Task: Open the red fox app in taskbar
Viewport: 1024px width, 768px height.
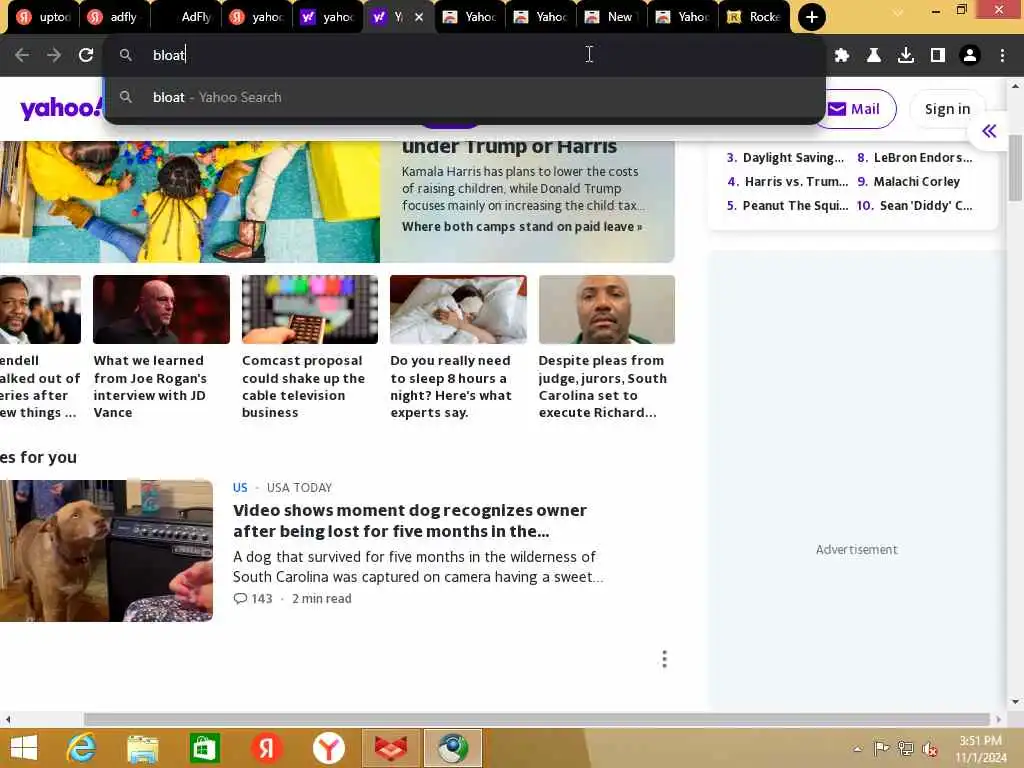Action: tap(391, 748)
